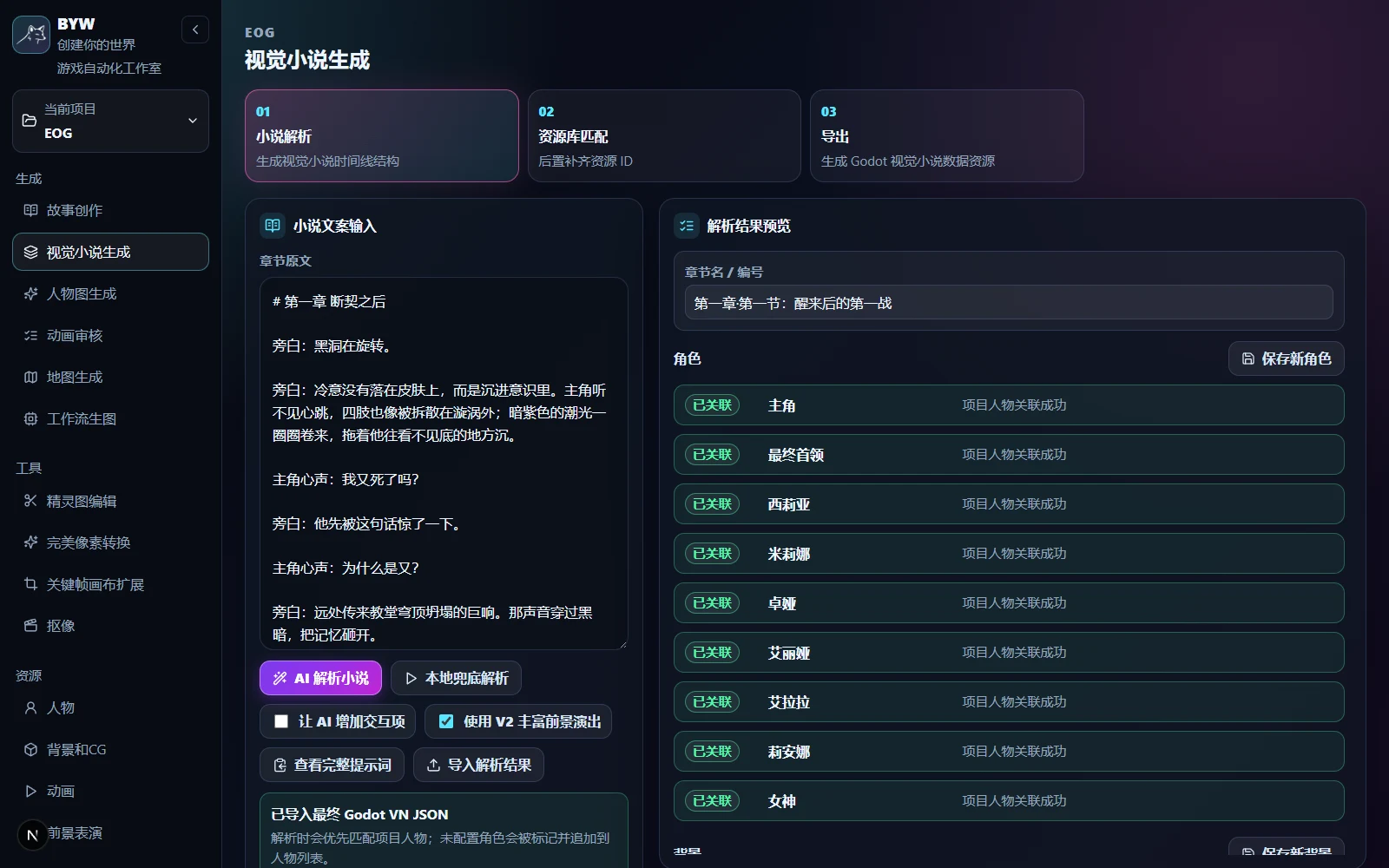Click the book icon beside 故事创作
This screenshot has width=1389, height=868.
coord(30,210)
